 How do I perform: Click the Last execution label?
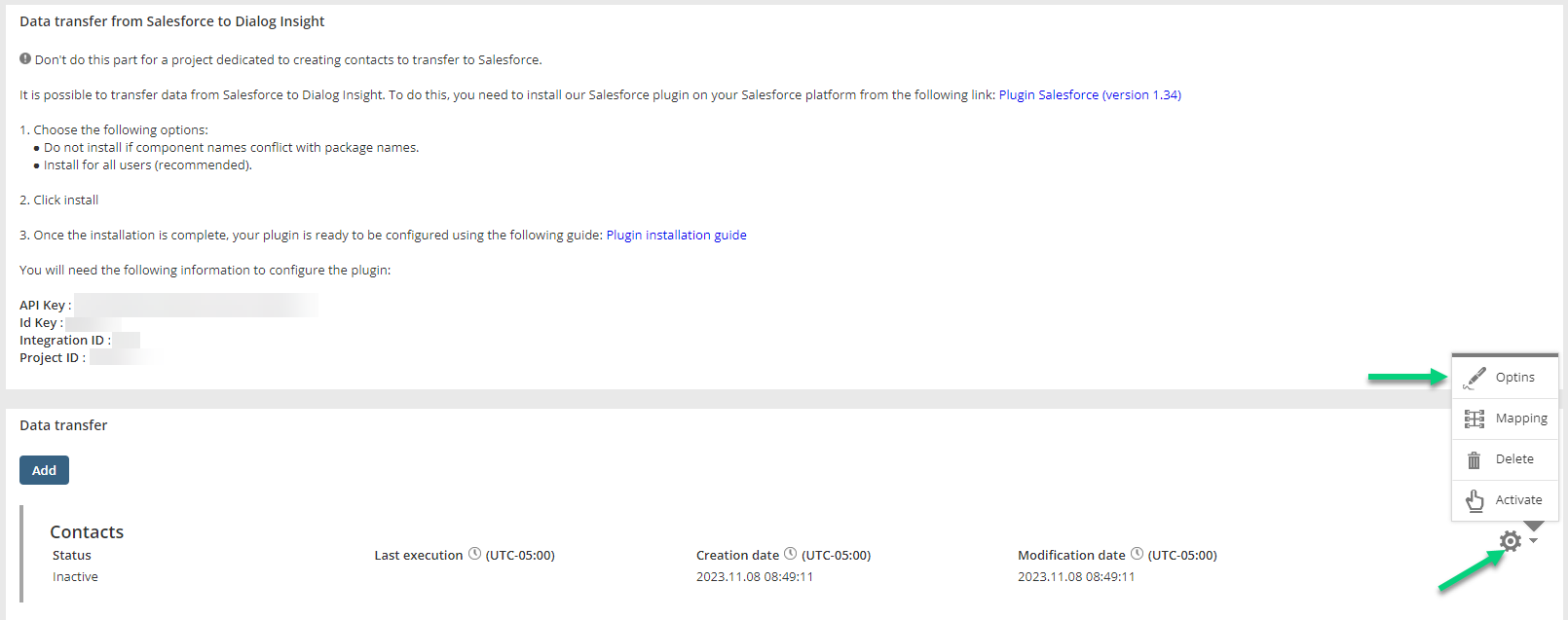[x=419, y=556]
